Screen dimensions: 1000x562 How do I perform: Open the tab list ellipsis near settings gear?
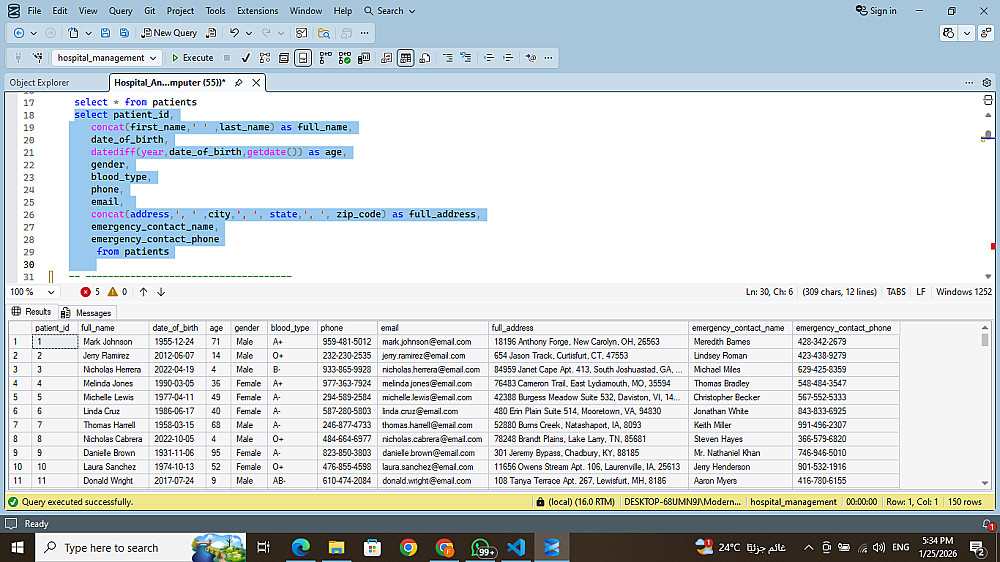969,82
